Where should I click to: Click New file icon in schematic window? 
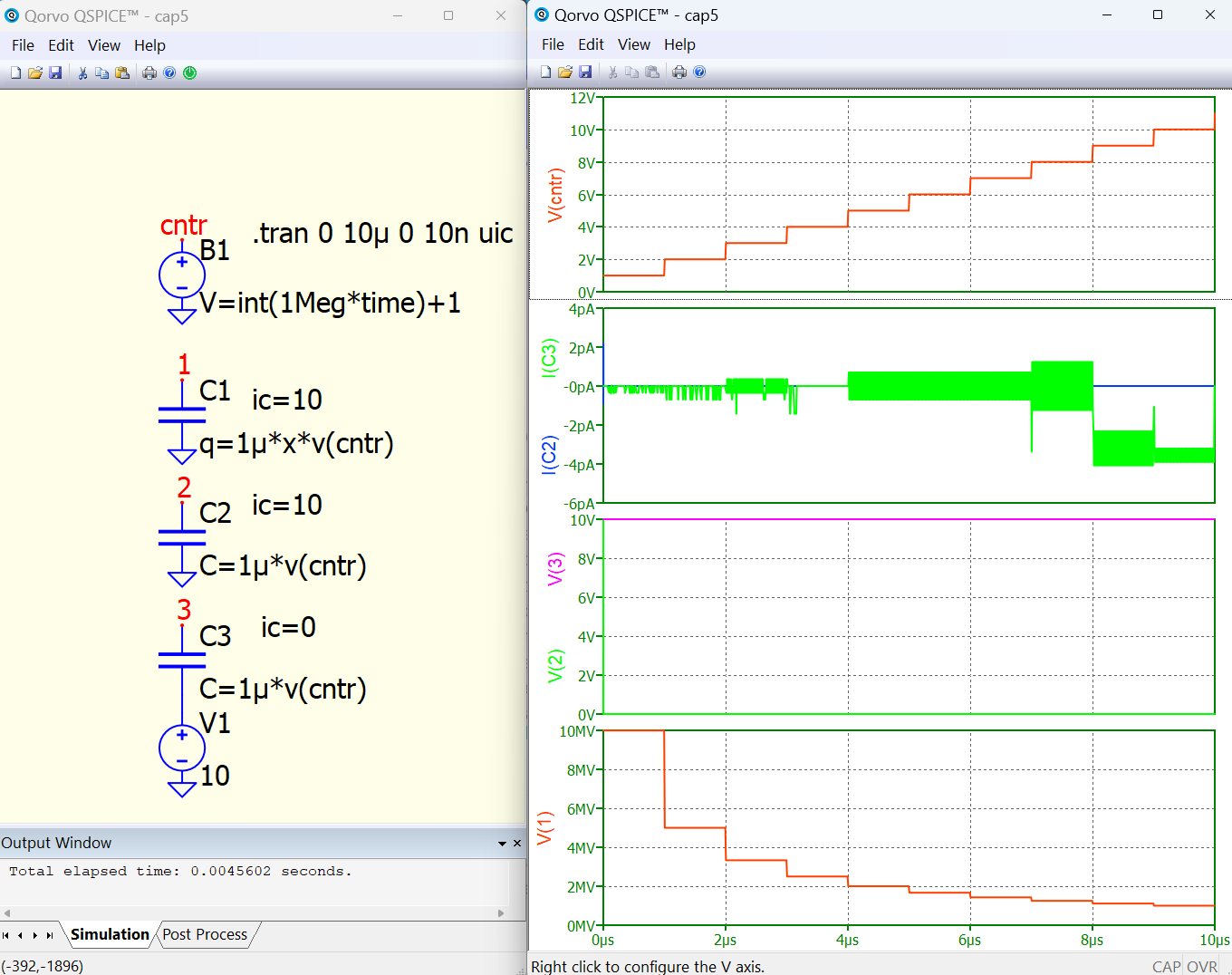point(15,73)
